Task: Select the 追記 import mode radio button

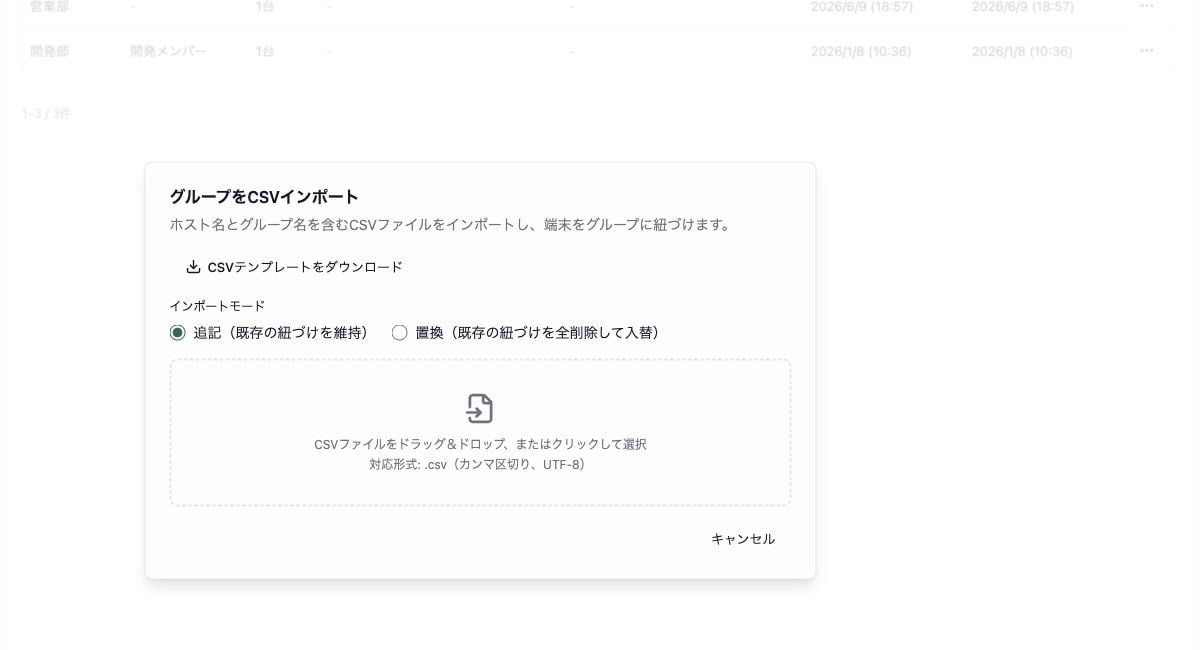Action: click(178, 333)
